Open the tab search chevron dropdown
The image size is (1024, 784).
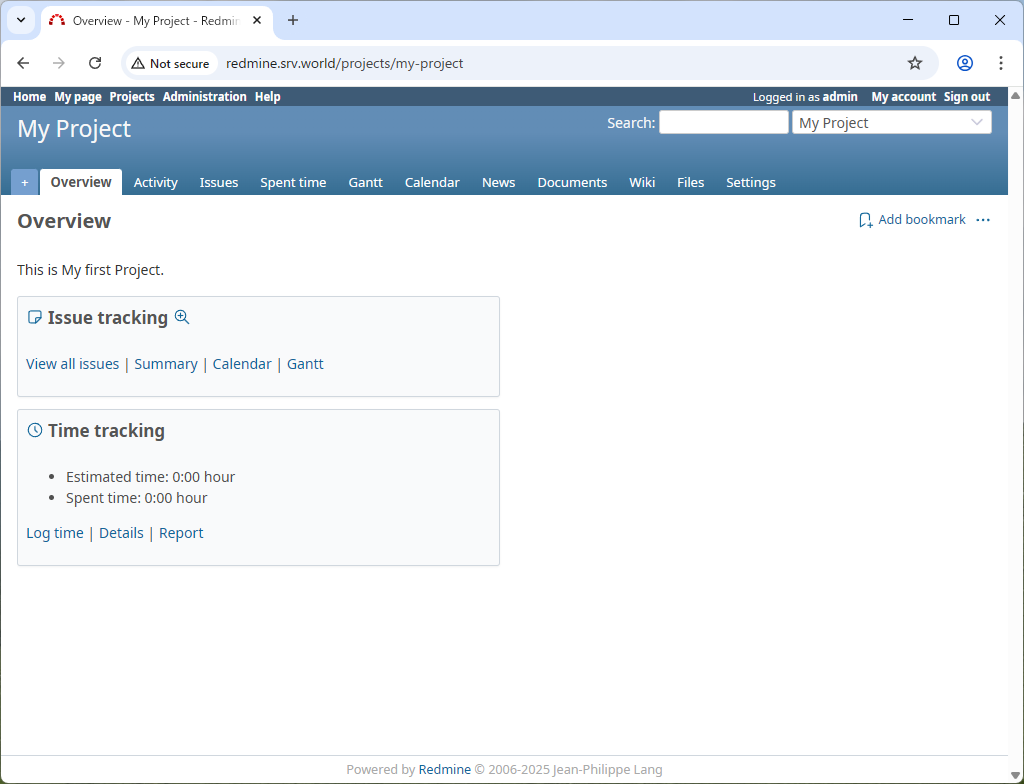21,20
